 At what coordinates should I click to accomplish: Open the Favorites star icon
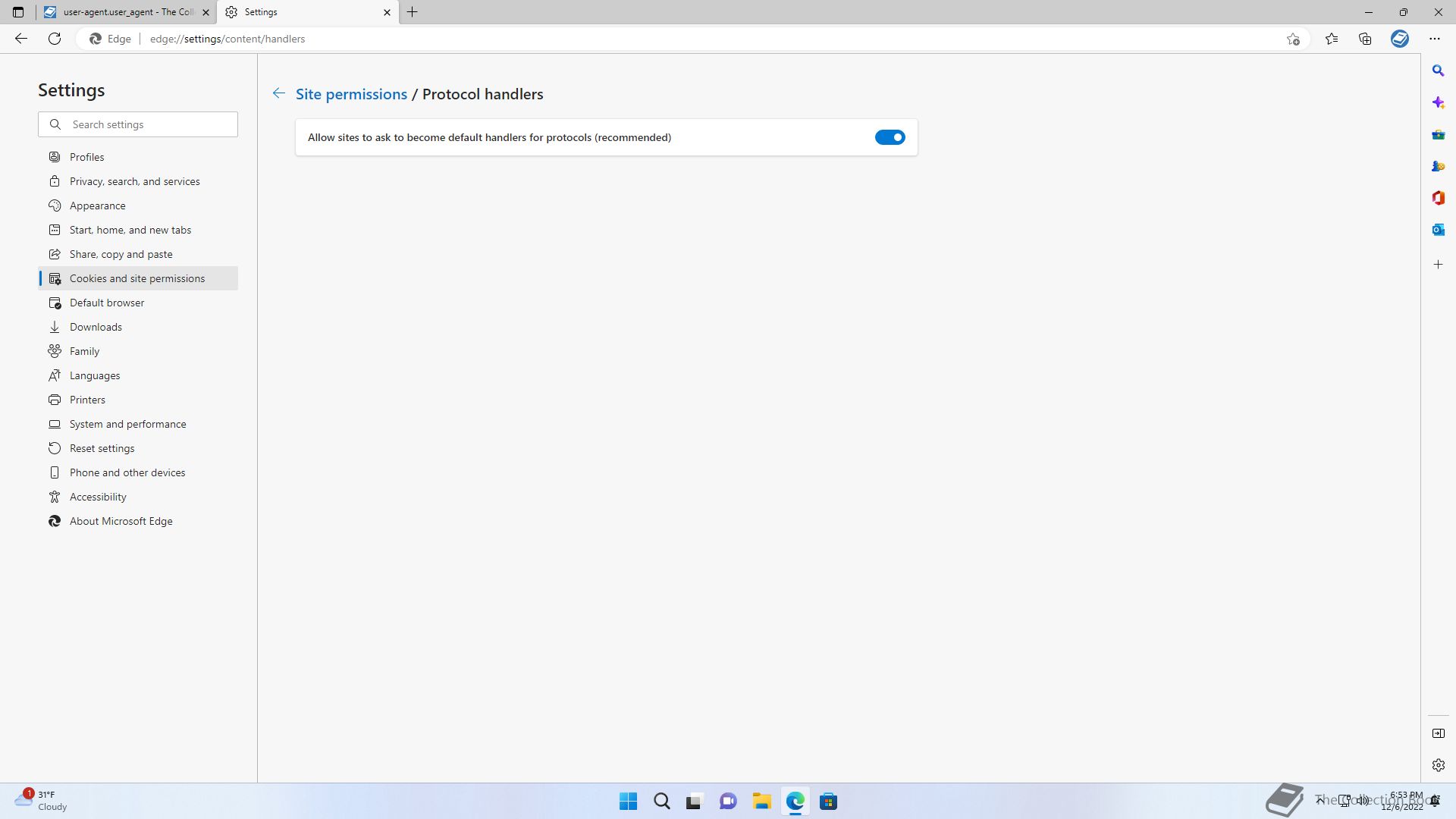click(x=1331, y=39)
